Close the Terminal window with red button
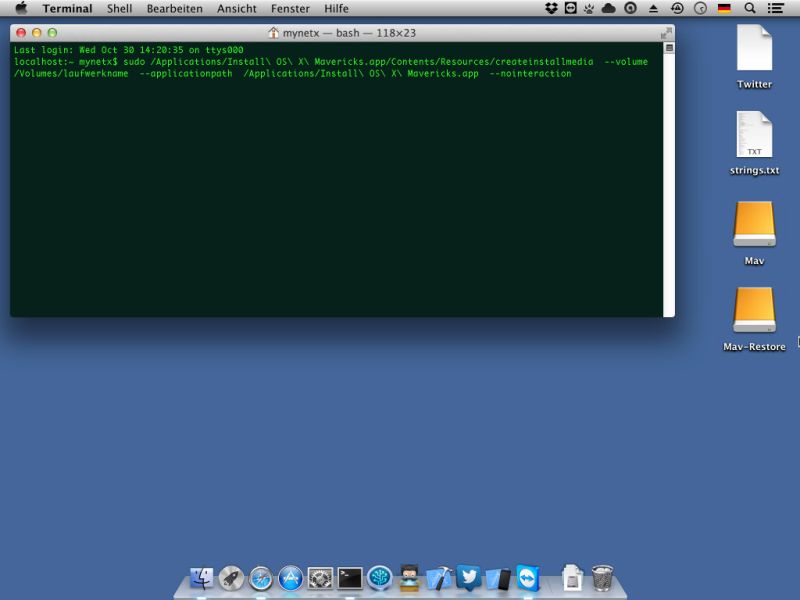Image resolution: width=800 pixels, height=600 pixels. pyautogui.click(x=21, y=33)
